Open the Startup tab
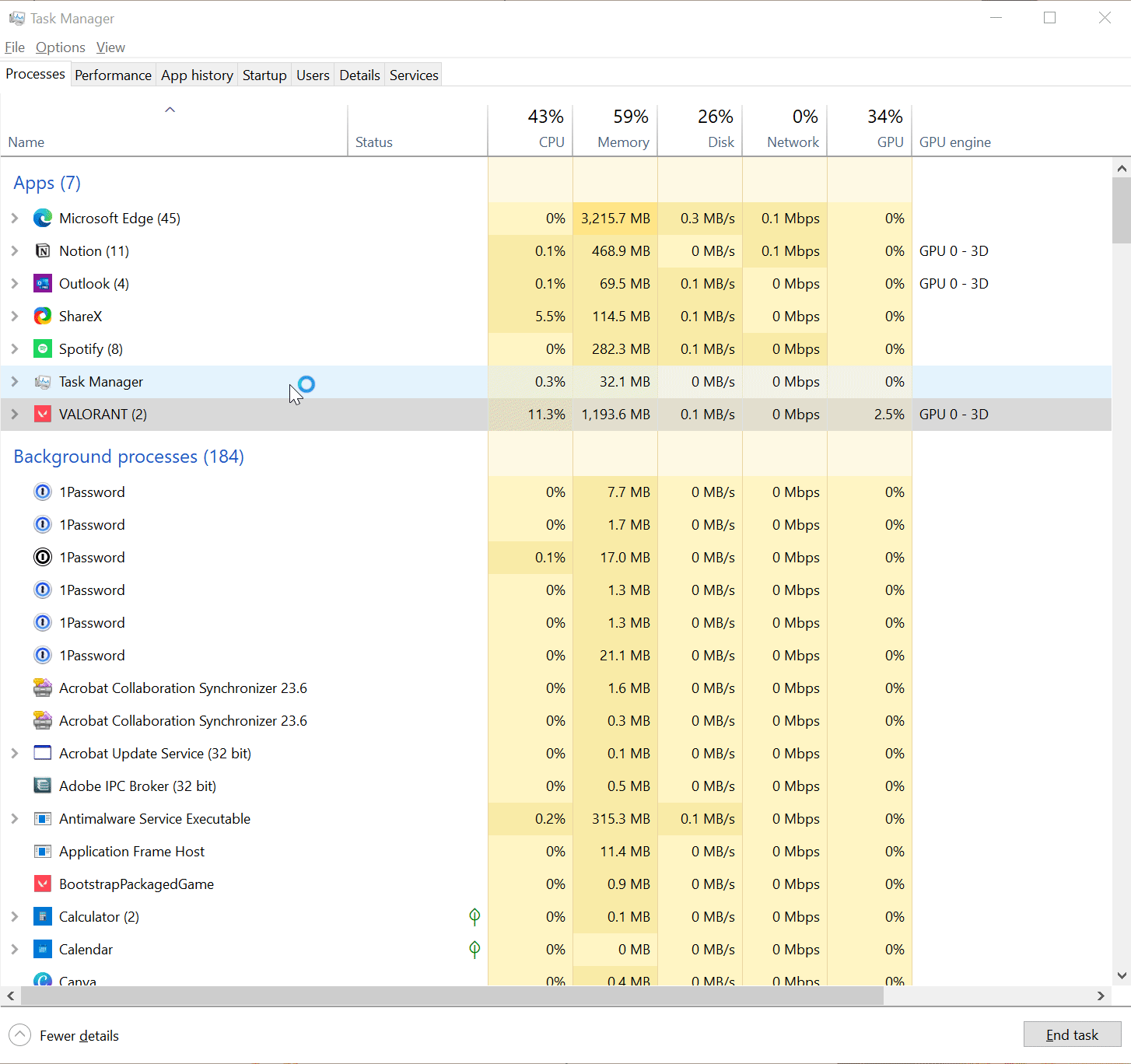The width and height of the screenshot is (1131, 1064). click(x=264, y=75)
